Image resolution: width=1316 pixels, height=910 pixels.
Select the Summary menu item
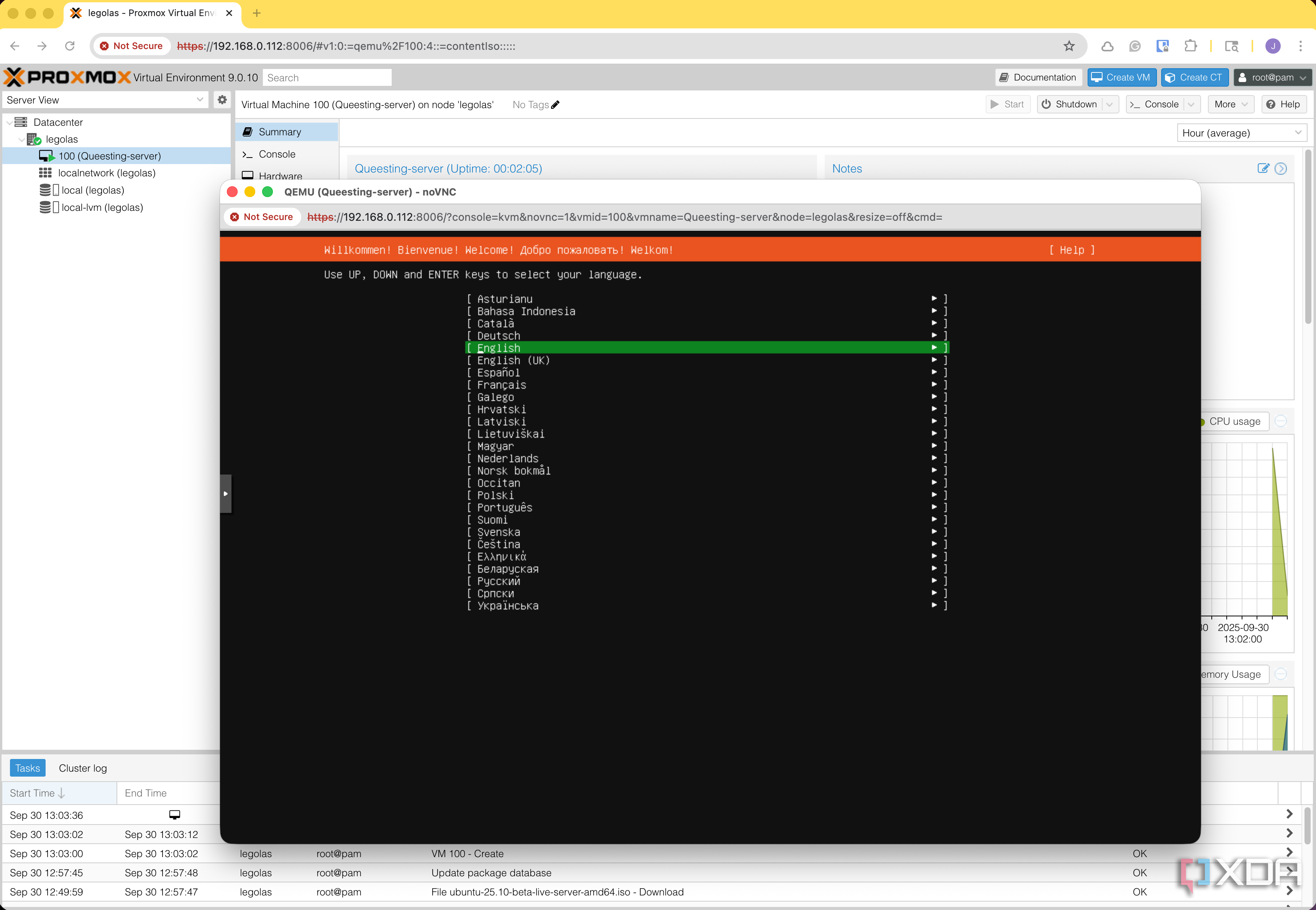287,132
